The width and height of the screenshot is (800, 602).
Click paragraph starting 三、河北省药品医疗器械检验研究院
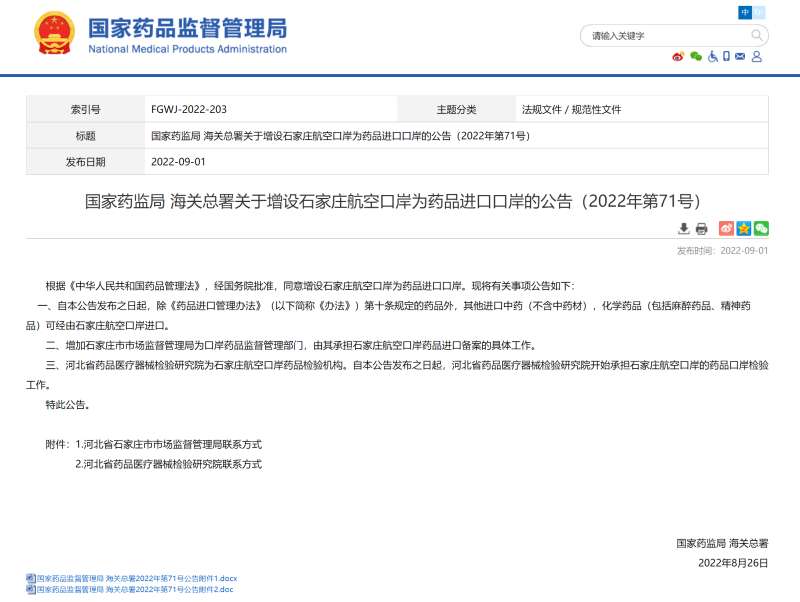[397, 375]
